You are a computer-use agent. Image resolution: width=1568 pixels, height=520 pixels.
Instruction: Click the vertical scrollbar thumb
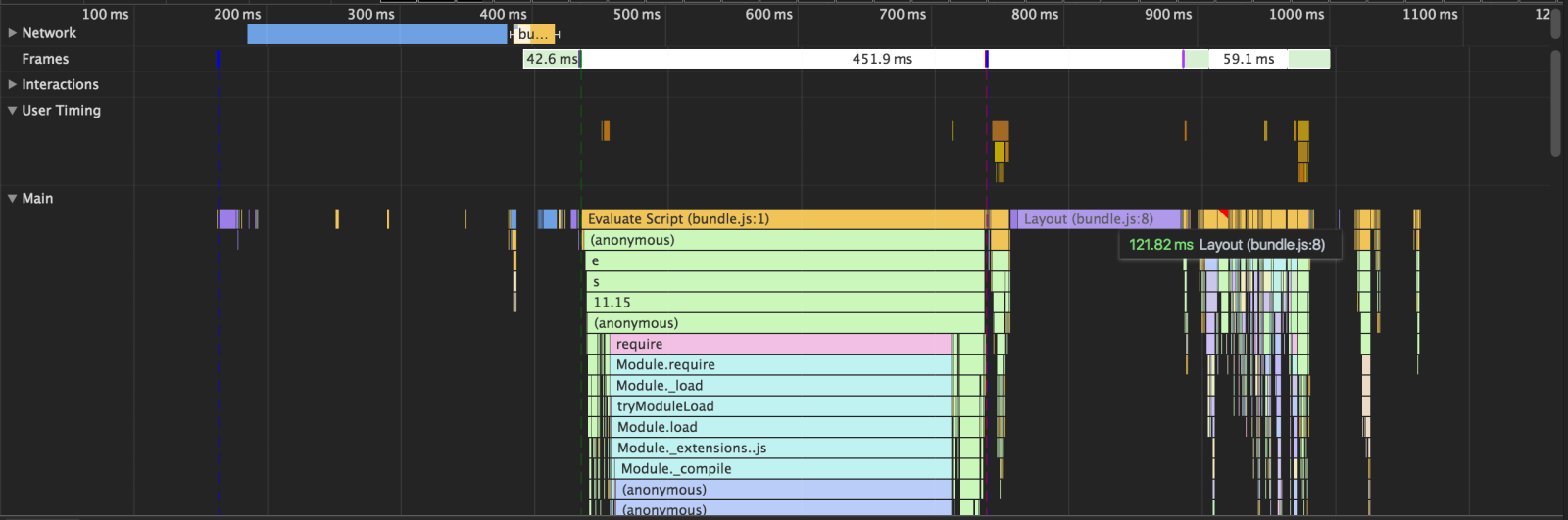[1555, 103]
